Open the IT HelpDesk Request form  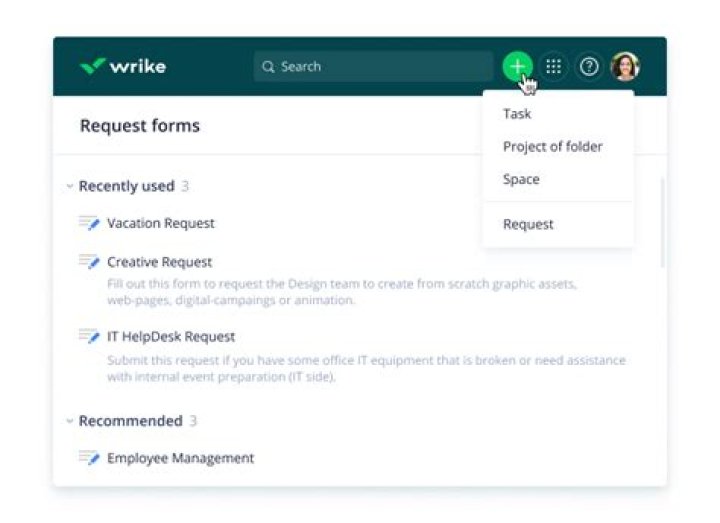coord(171,337)
